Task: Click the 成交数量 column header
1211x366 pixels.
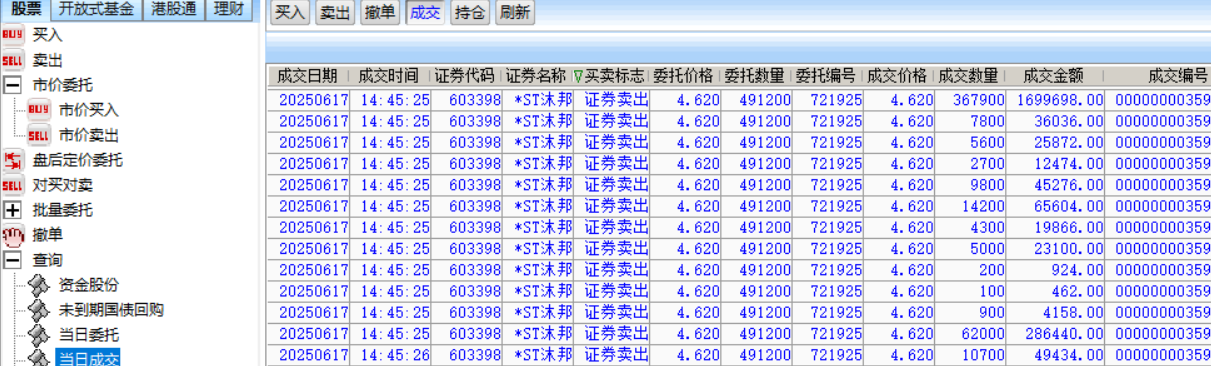Action: click(x=969, y=77)
